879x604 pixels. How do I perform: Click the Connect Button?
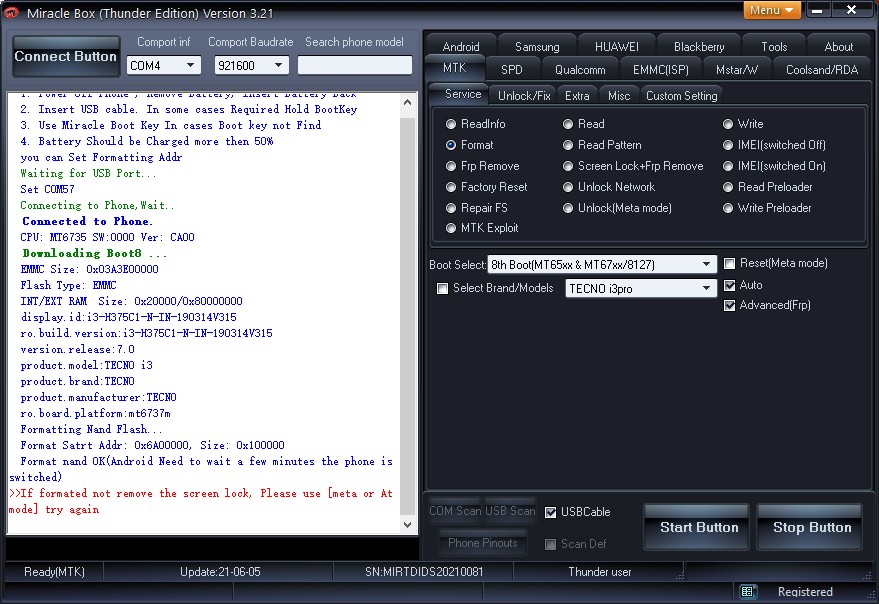point(66,56)
